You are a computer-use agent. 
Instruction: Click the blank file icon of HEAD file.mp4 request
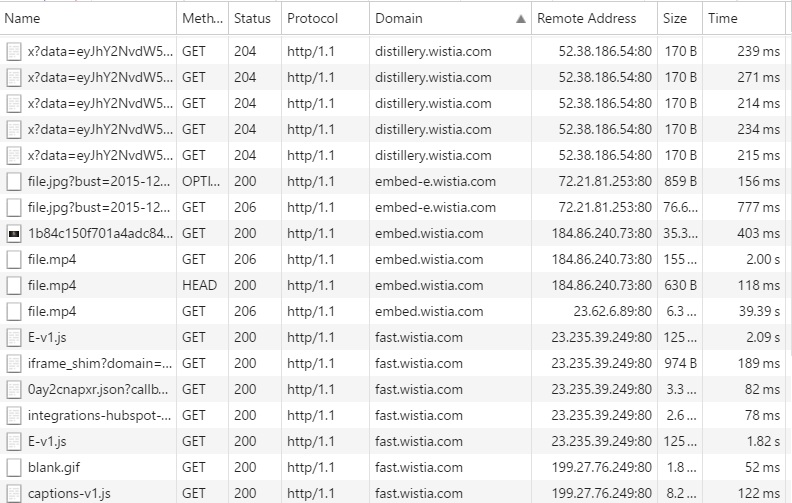coord(14,286)
